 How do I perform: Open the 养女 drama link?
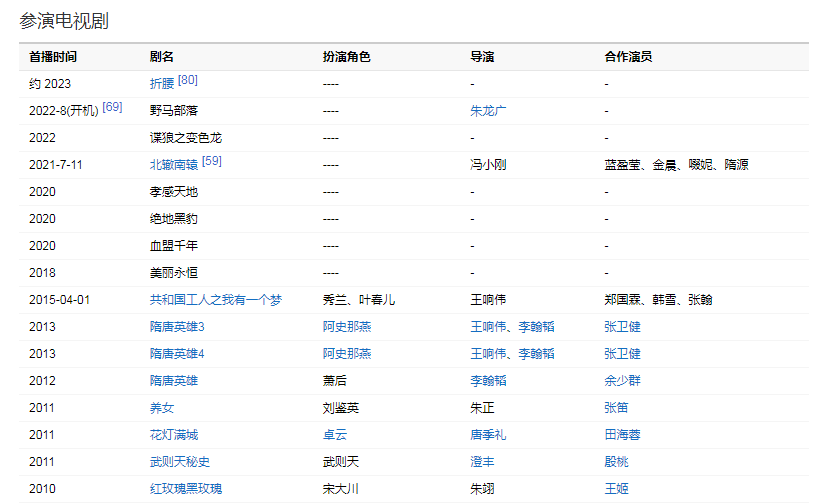(x=162, y=408)
